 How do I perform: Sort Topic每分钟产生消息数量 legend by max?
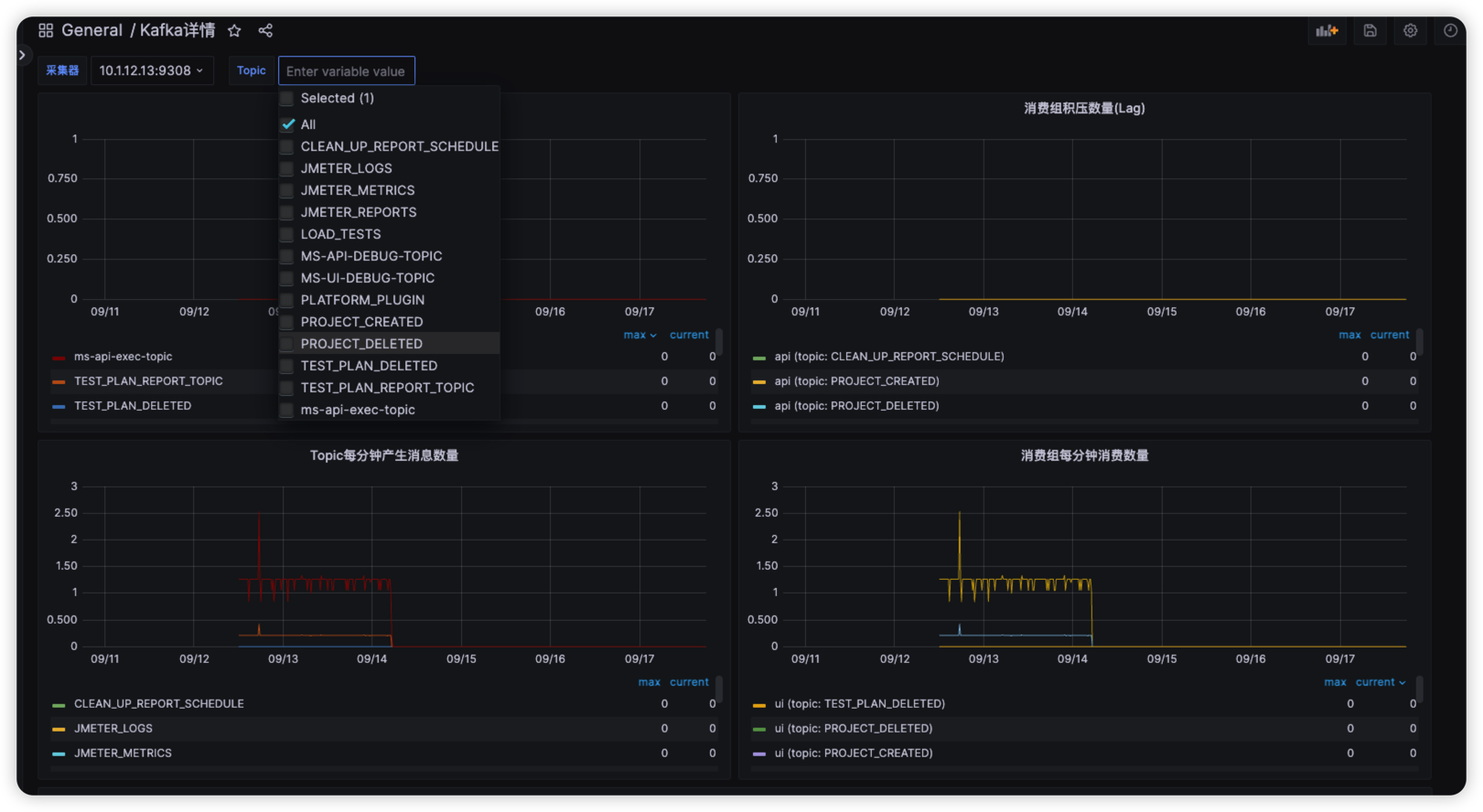point(649,682)
